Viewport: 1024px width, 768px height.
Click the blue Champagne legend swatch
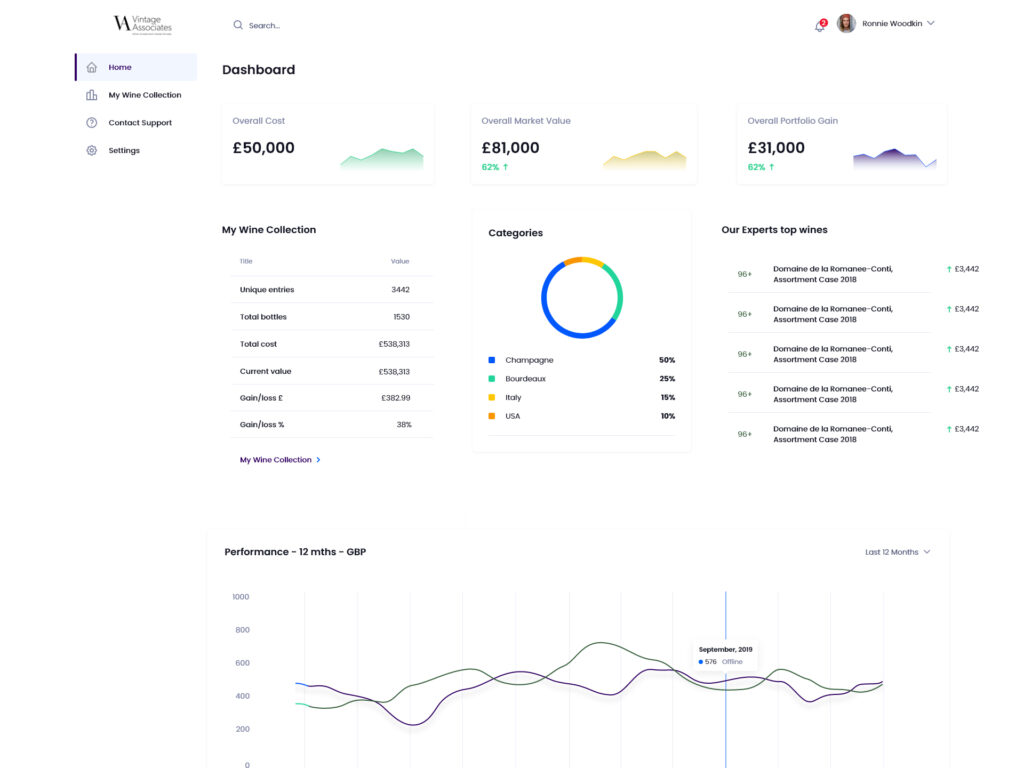click(492, 360)
